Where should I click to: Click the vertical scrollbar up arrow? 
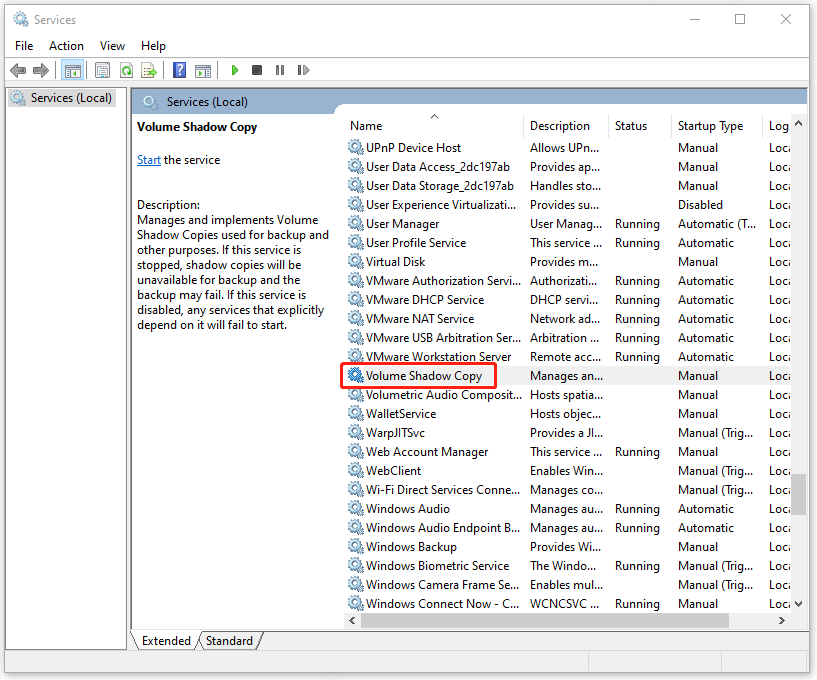point(798,123)
